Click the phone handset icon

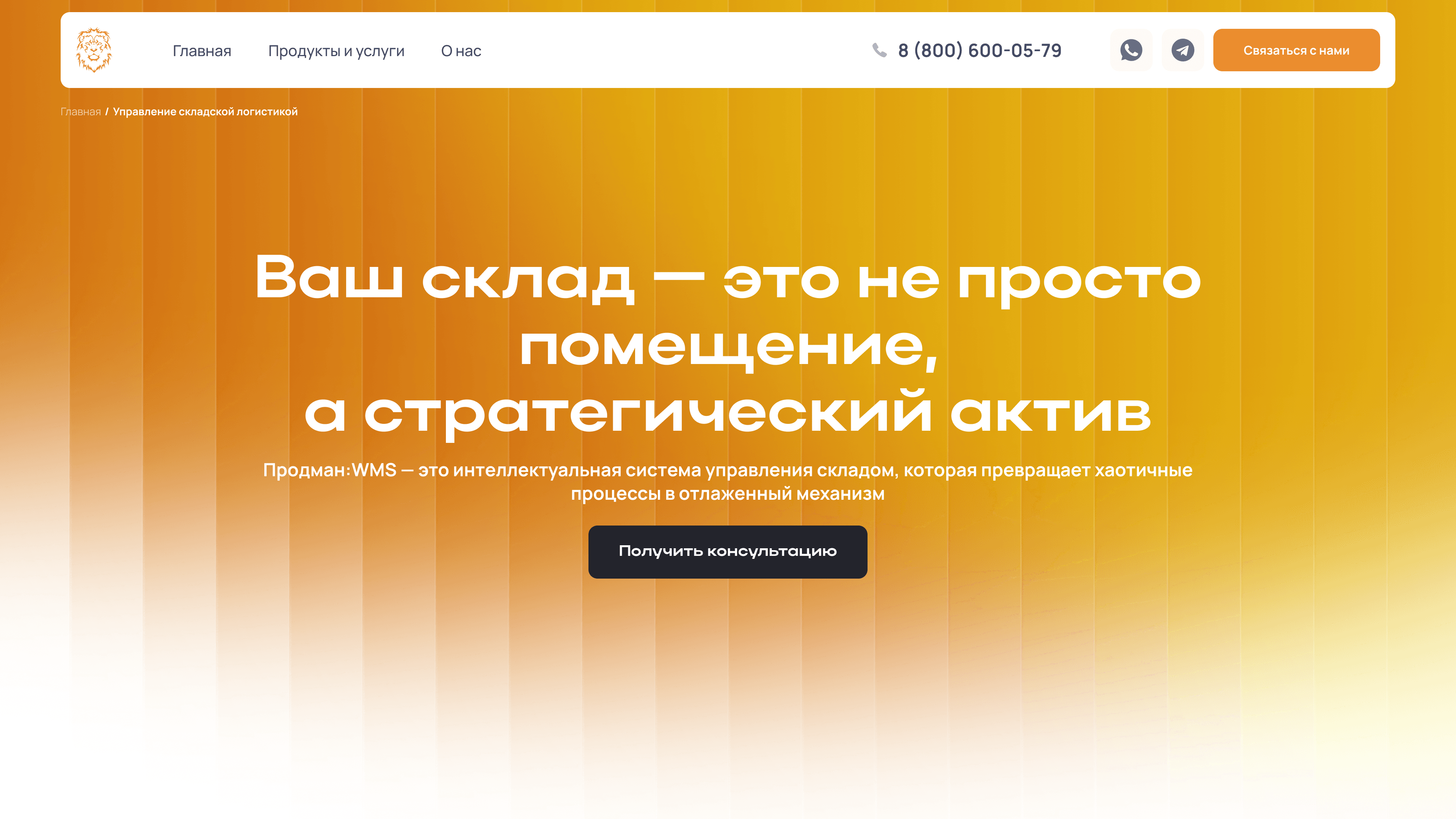pyautogui.click(x=880, y=50)
